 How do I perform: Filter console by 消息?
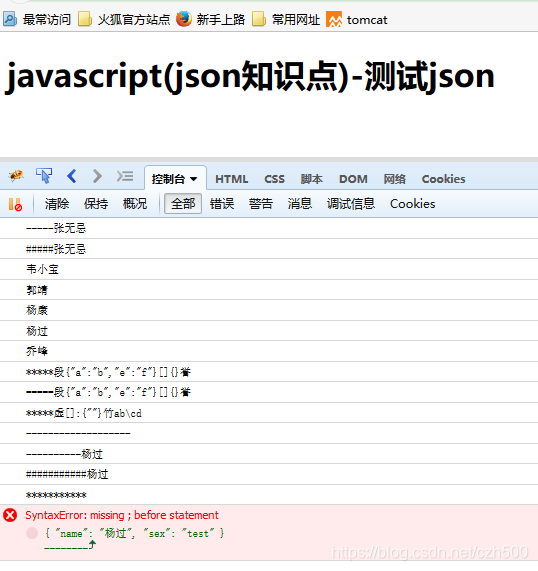coord(299,204)
